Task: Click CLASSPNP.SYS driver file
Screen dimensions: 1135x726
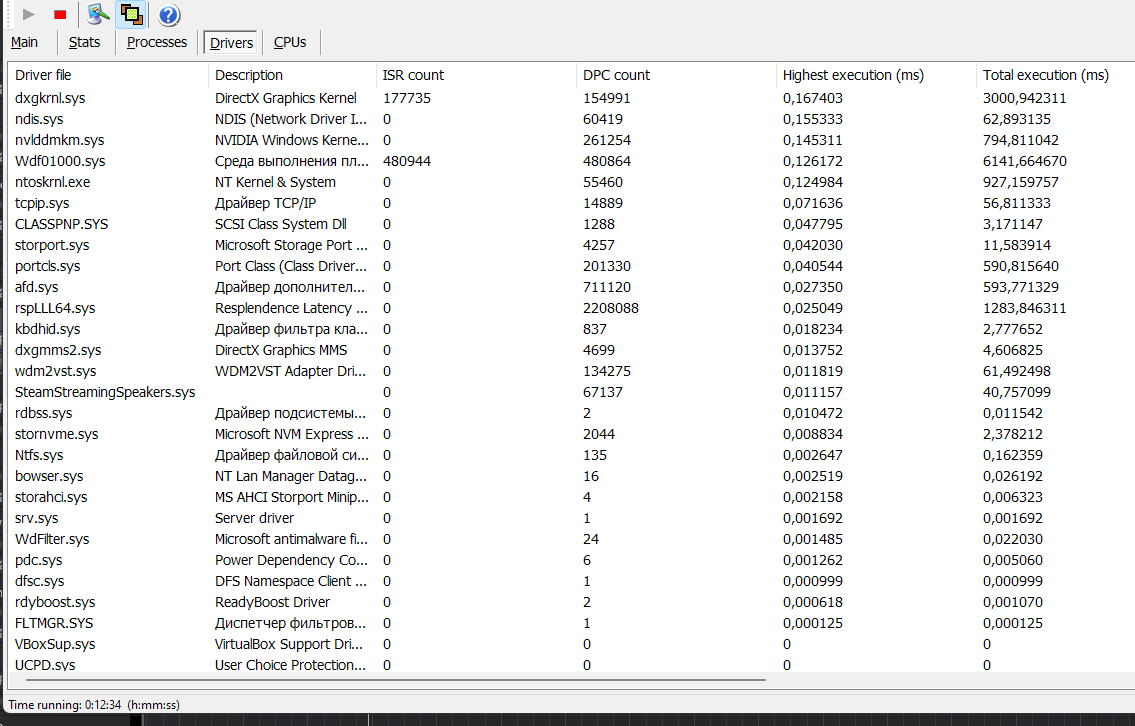Action: 62,224
